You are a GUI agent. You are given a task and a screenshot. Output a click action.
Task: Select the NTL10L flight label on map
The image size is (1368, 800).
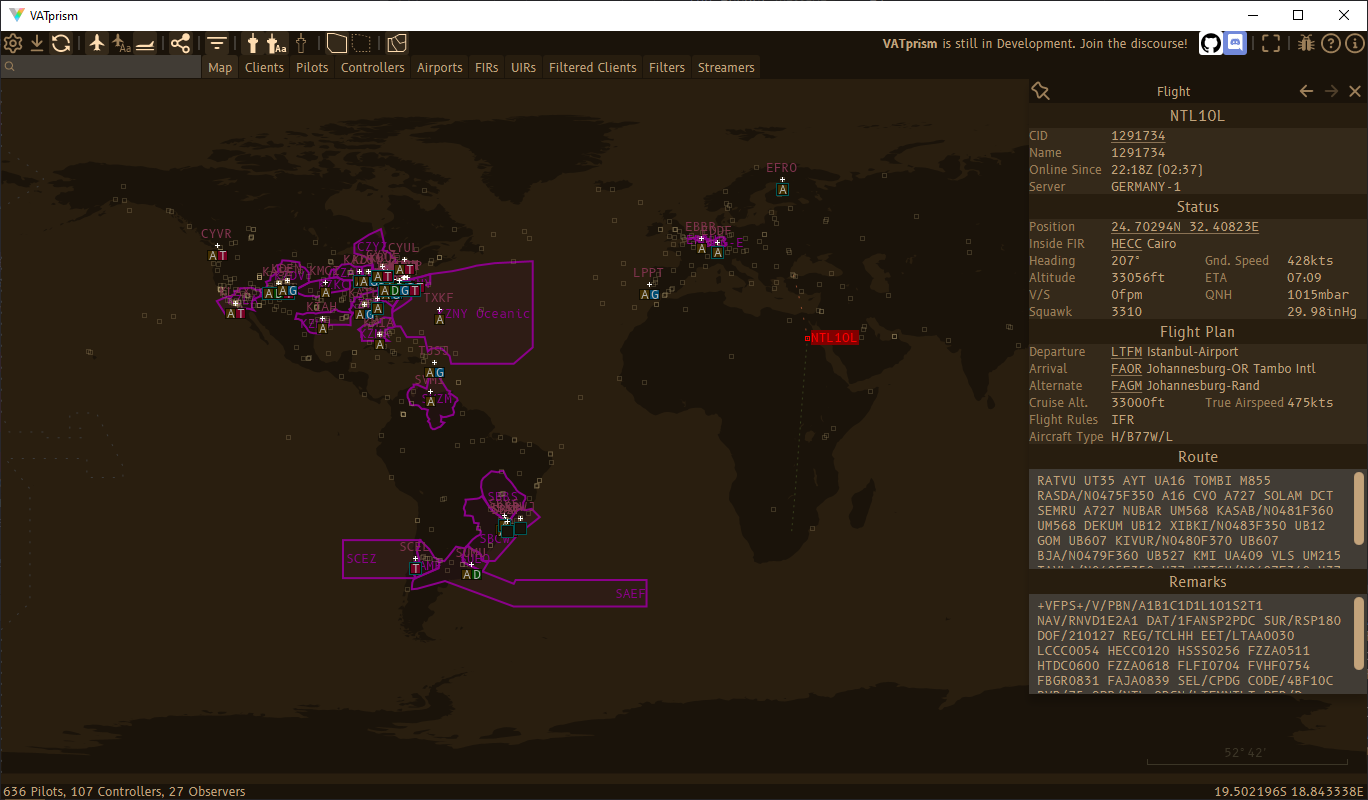coord(834,338)
